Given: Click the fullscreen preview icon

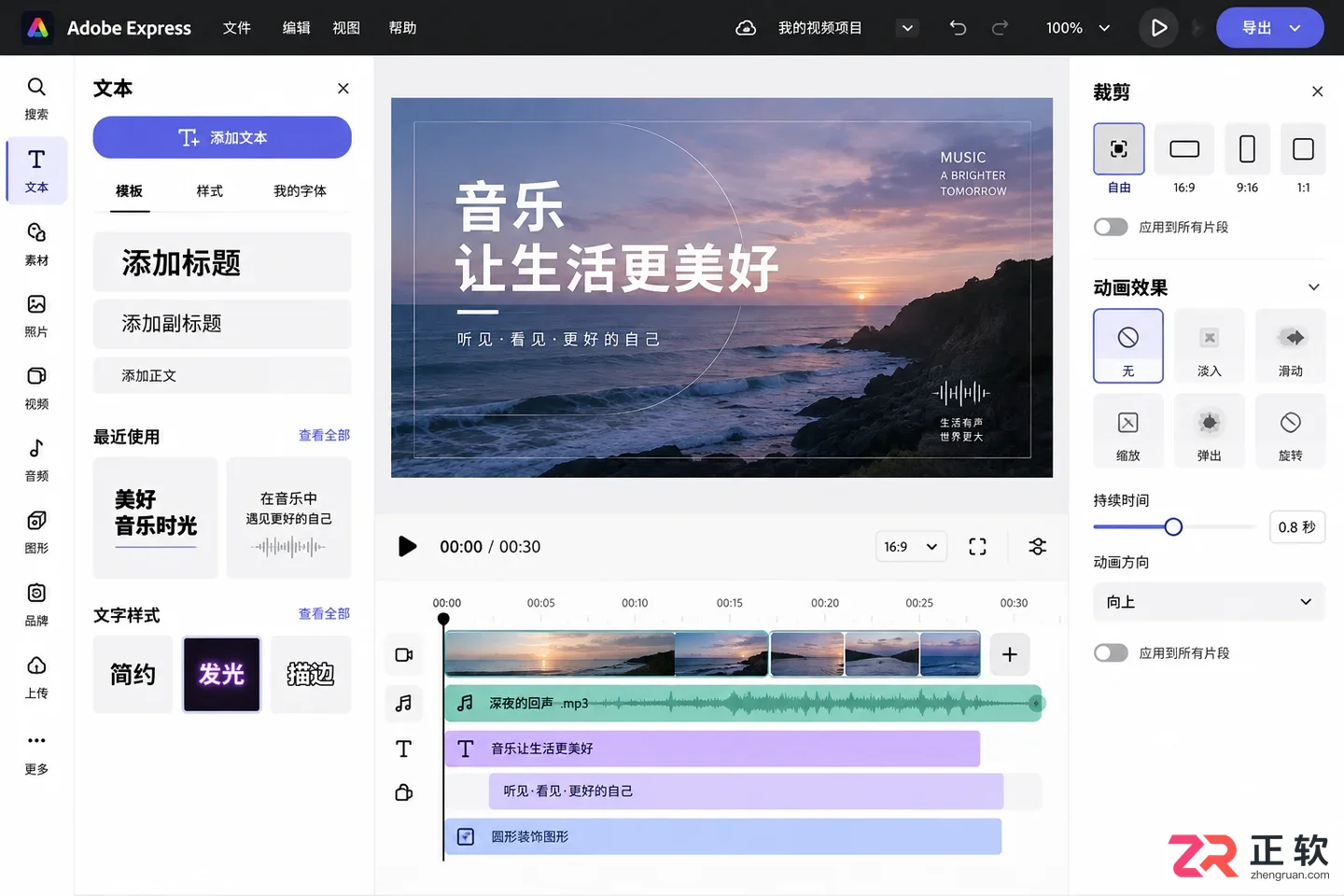Looking at the screenshot, I should pyautogui.click(x=977, y=547).
